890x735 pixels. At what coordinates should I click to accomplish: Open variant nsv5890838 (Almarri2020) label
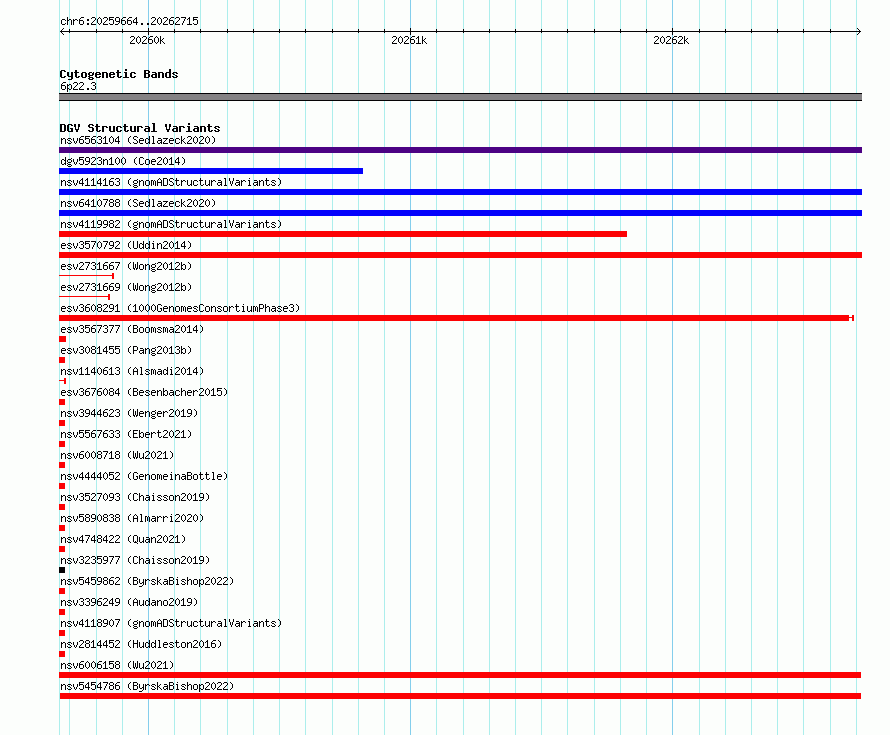point(132,518)
